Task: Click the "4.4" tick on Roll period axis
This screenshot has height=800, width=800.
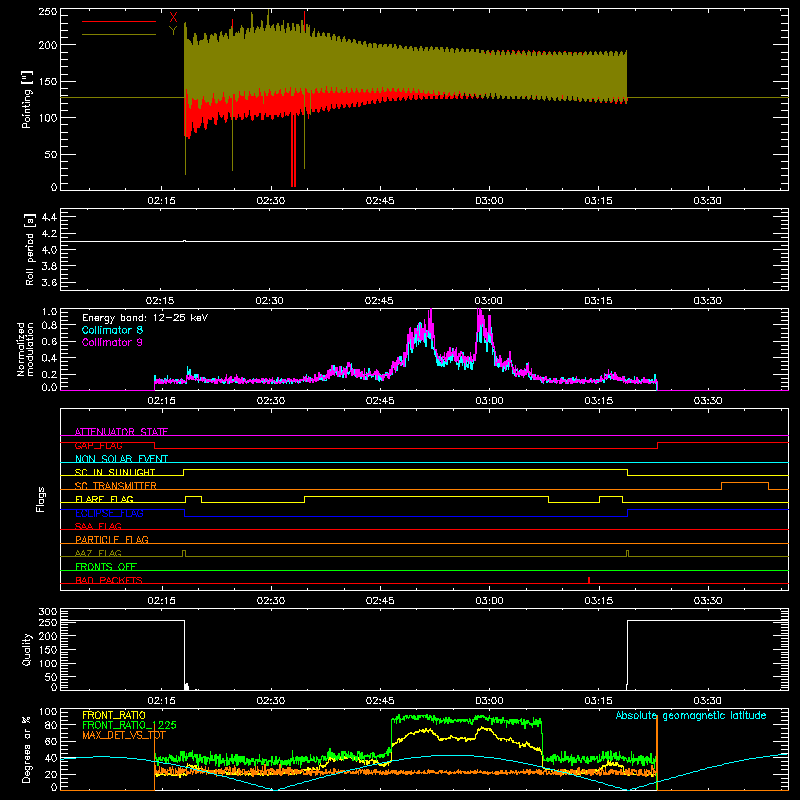Action: point(49,217)
